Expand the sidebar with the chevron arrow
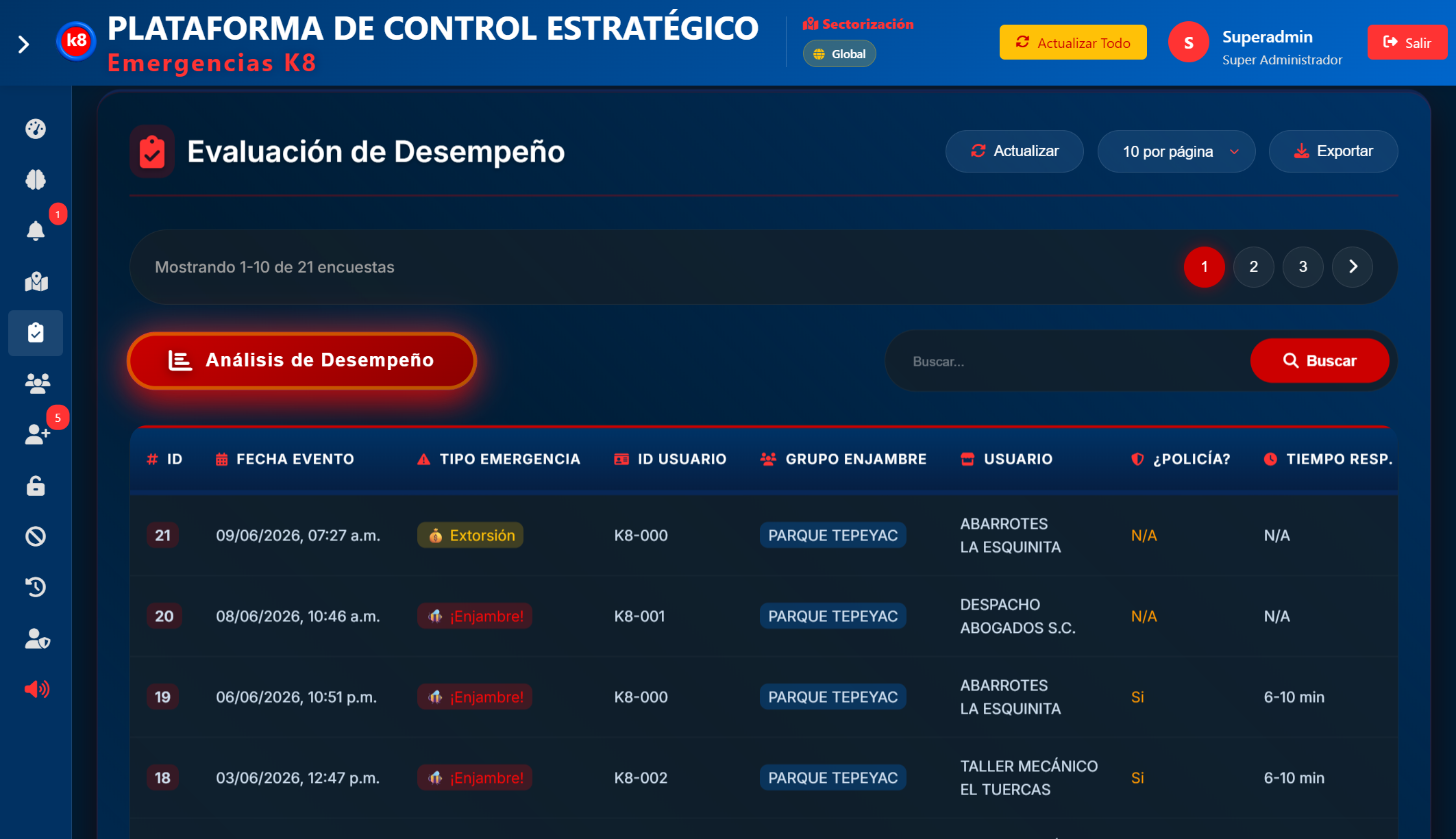This screenshot has height=839, width=1456. point(24,45)
